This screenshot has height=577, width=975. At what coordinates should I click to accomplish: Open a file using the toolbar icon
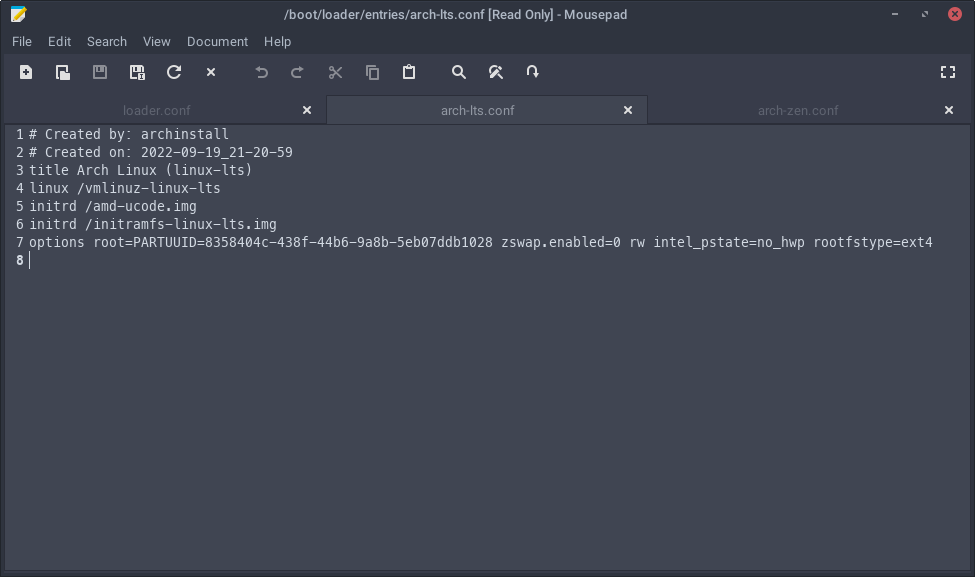(x=62, y=72)
